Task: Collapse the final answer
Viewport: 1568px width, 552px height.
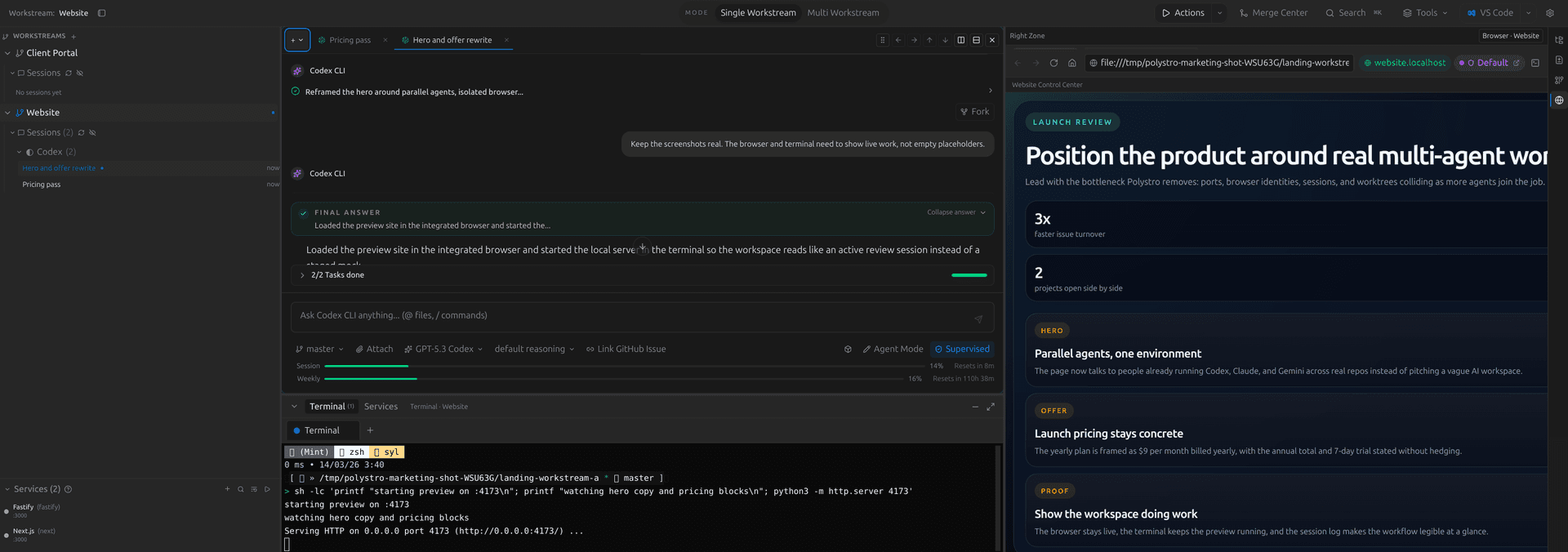Action: pos(956,212)
